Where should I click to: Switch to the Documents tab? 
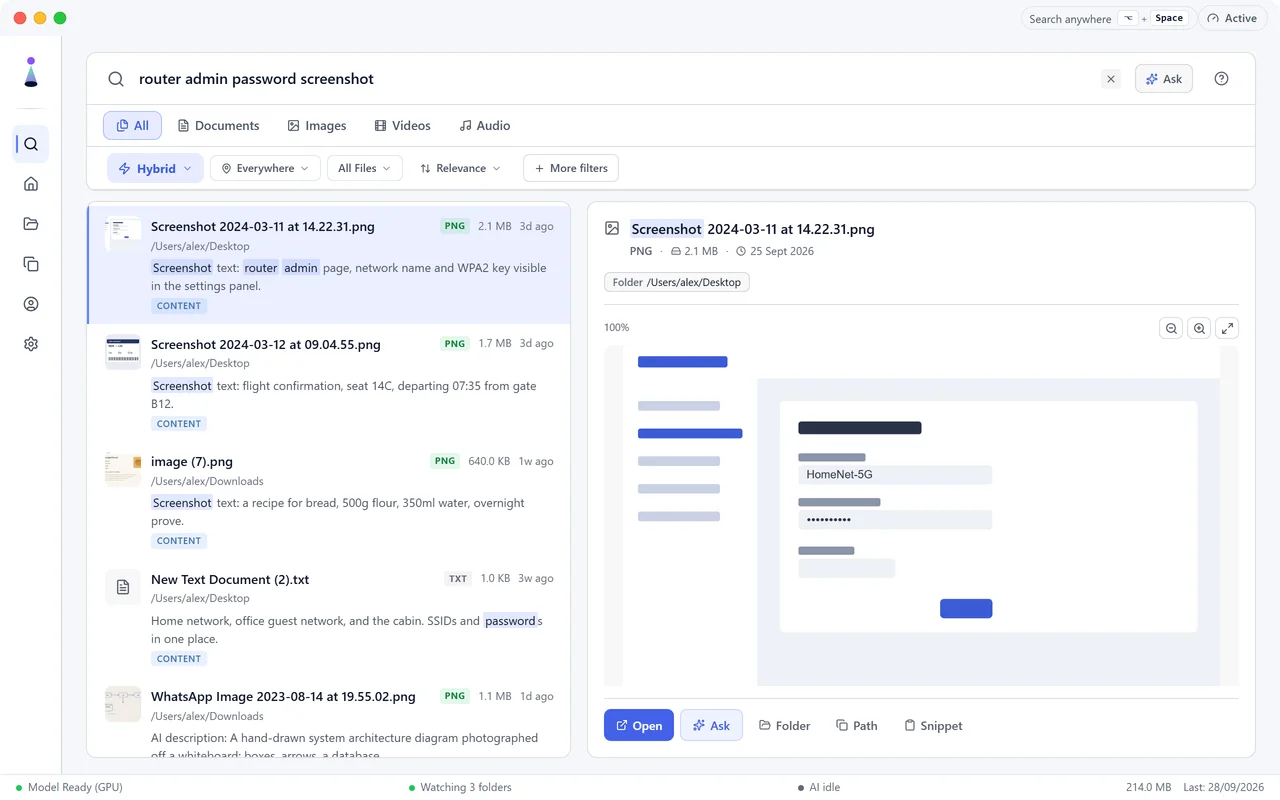click(x=218, y=126)
